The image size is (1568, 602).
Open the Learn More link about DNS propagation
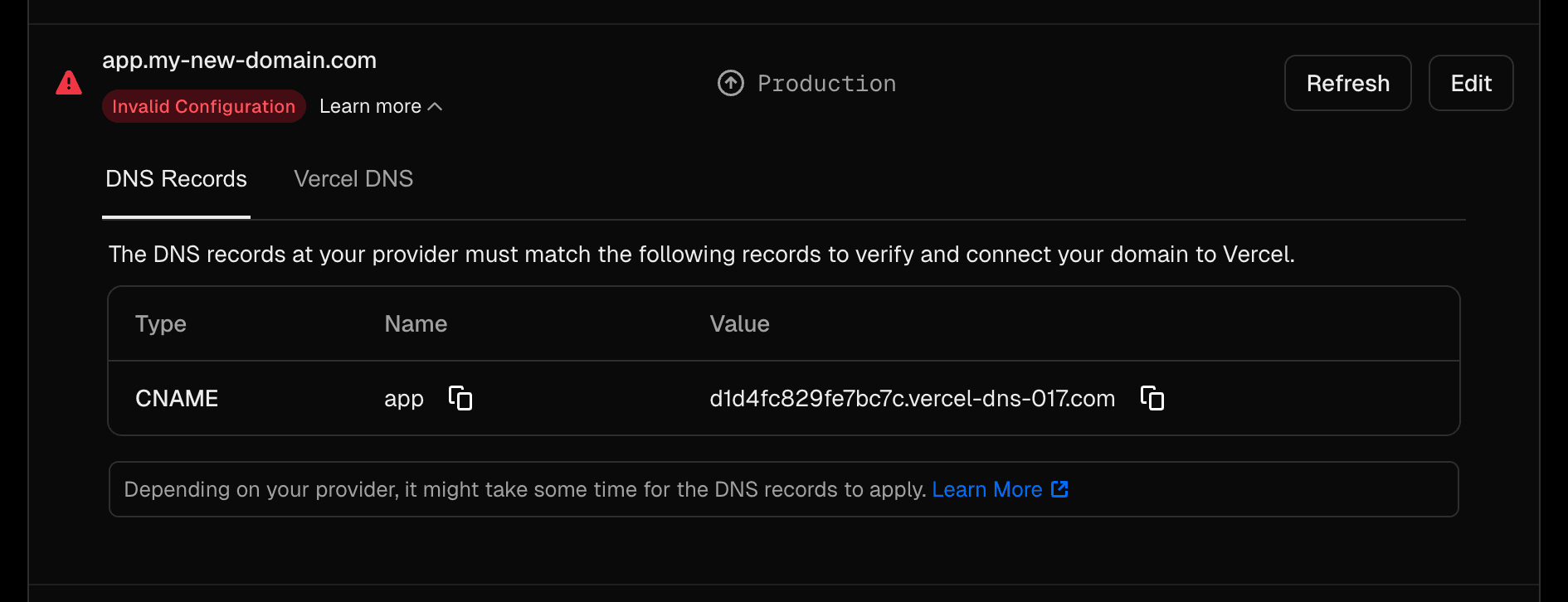(x=987, y=489)
